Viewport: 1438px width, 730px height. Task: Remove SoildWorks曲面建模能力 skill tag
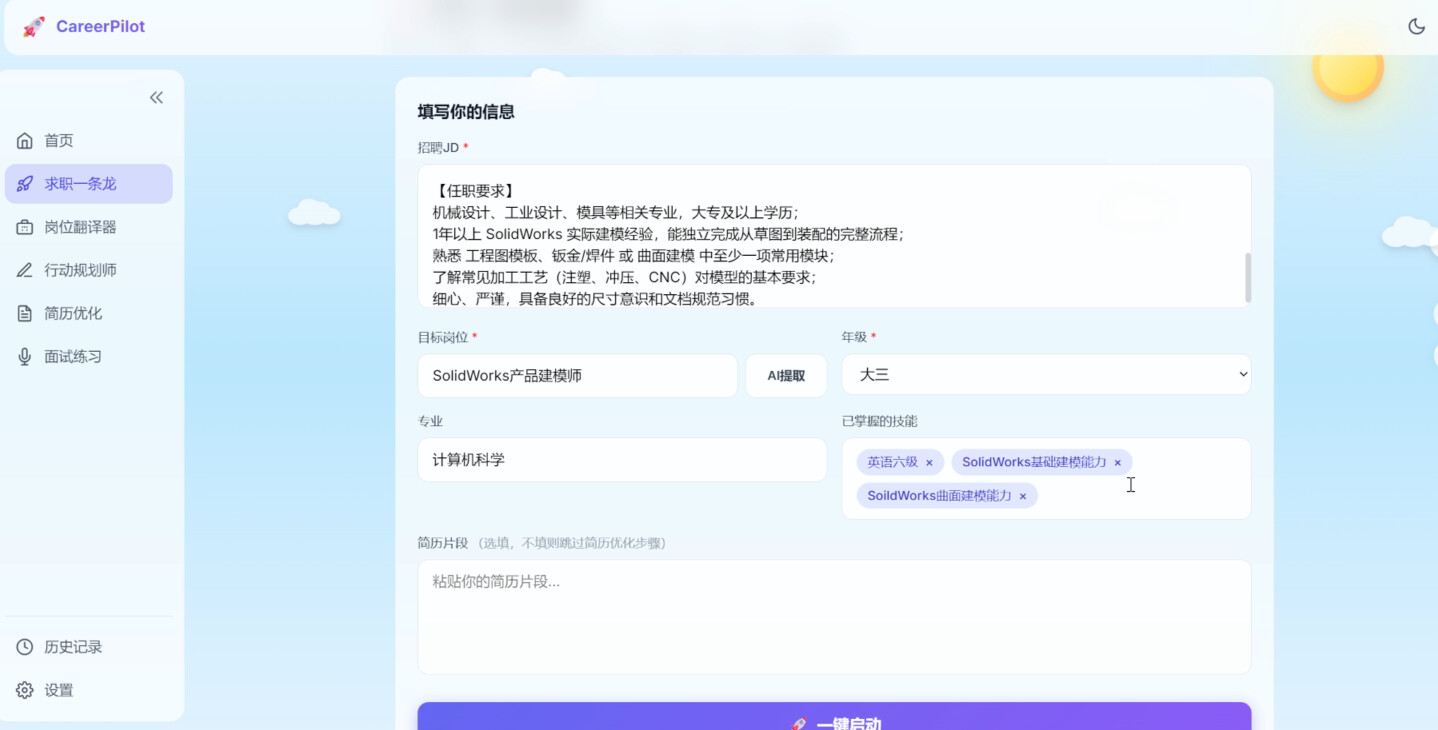(1023, 496)
